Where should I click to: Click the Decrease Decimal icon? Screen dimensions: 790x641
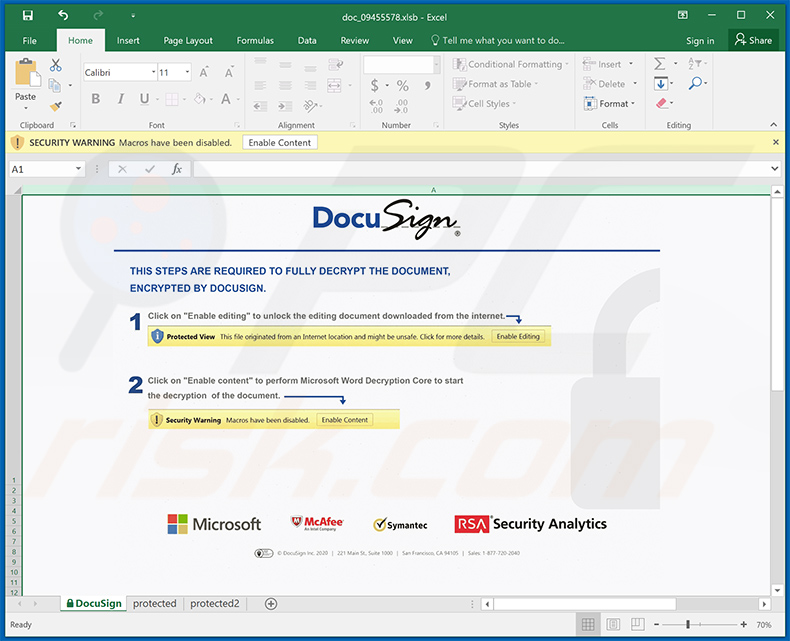402,106
